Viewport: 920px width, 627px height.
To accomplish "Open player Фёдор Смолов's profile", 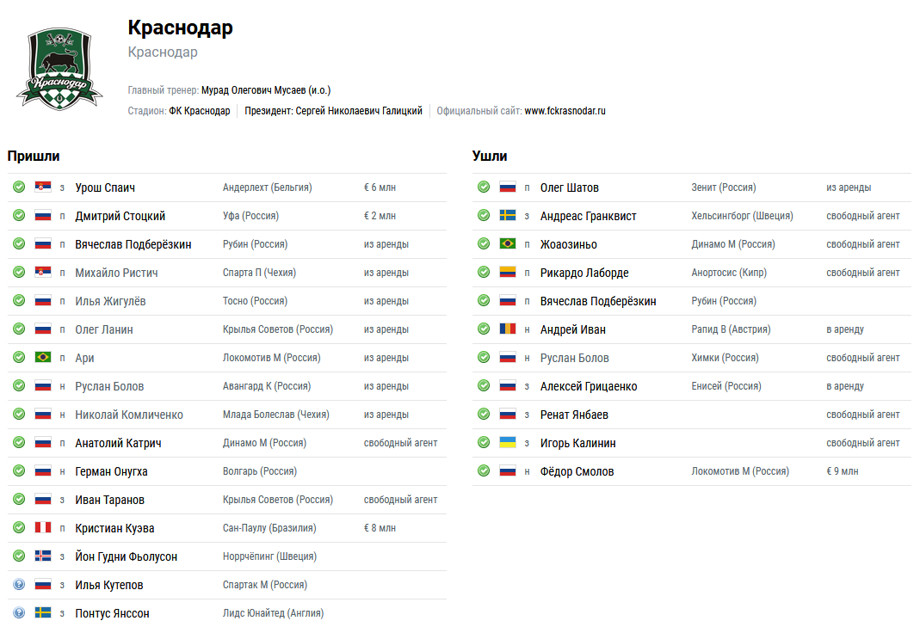I will click(x=577, y=471).
